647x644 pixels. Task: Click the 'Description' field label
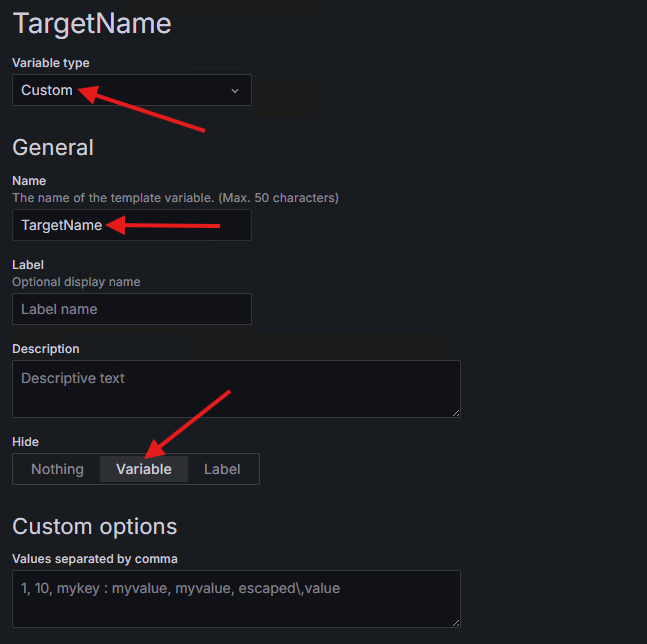[46, 349]
